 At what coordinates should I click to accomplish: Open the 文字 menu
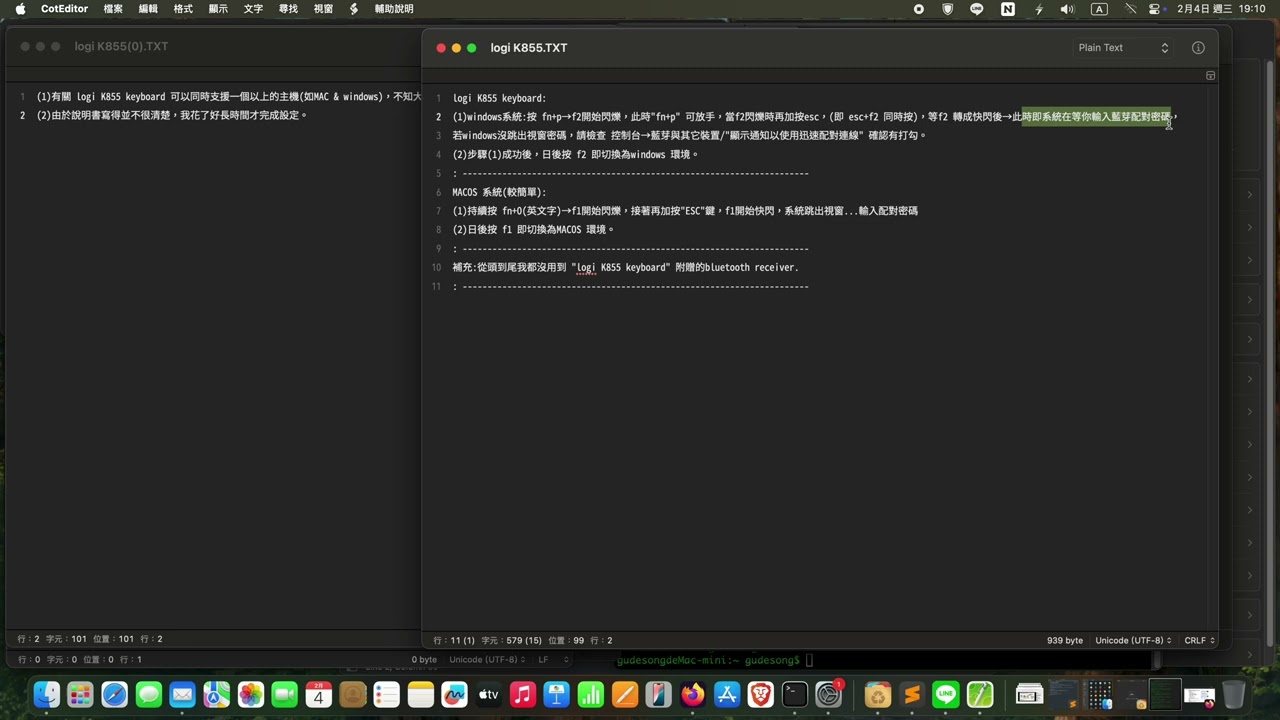253,9
